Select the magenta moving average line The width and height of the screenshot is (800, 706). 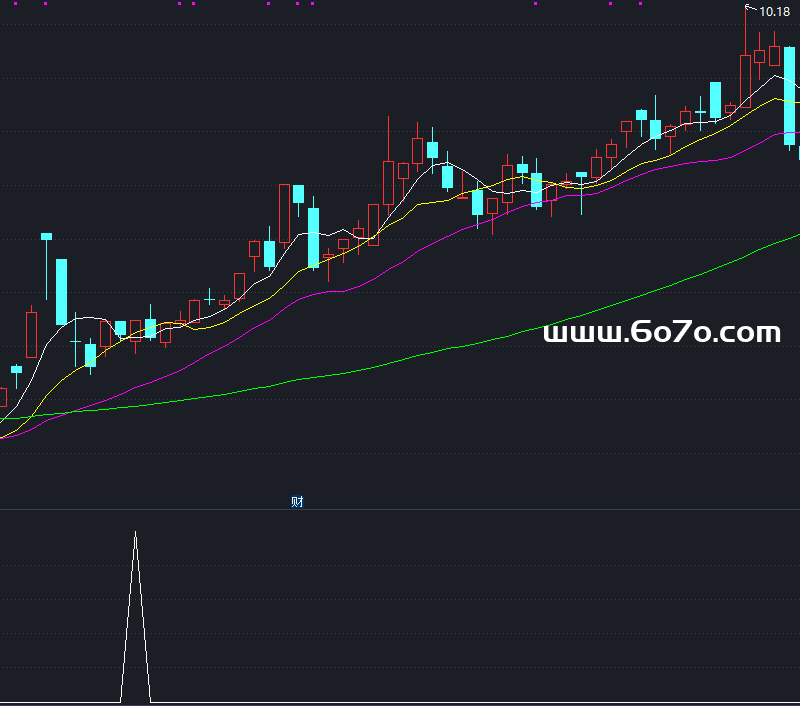click(x=388, y=270)
